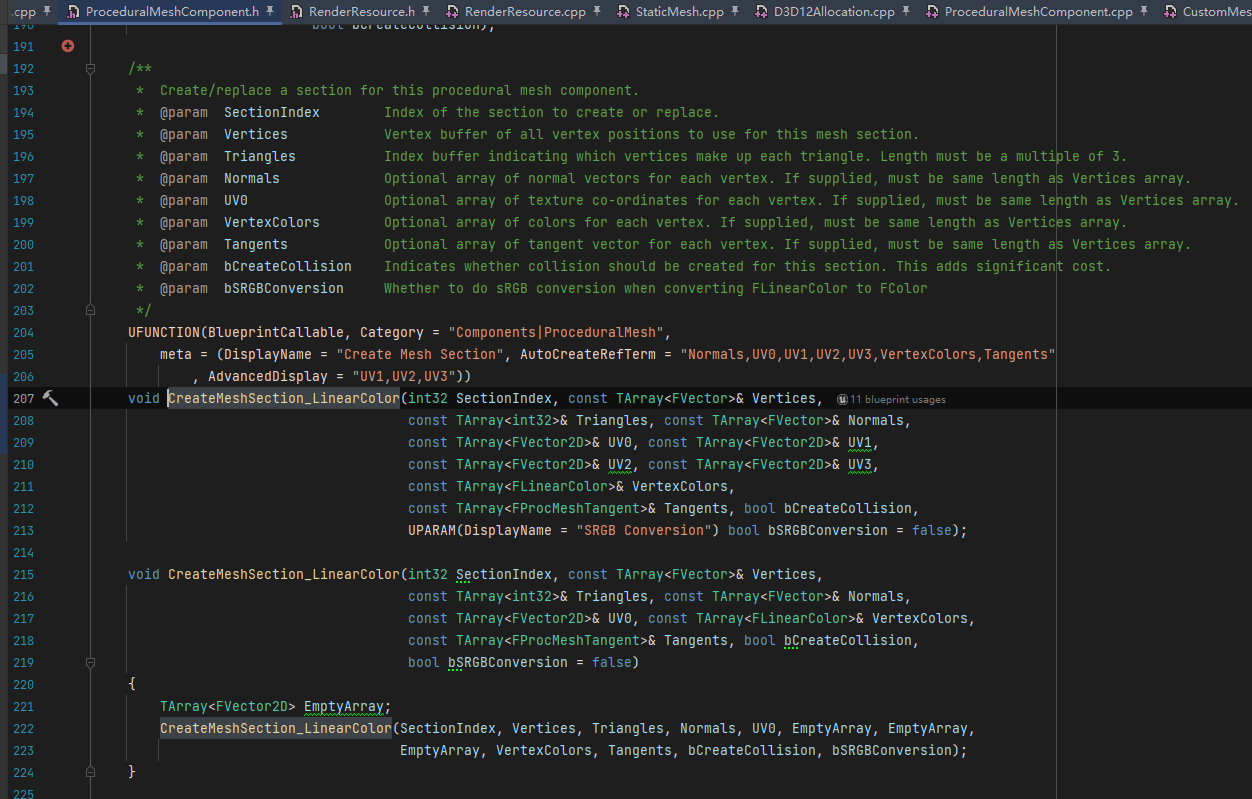Viewport: 1252px width, 799px height.
Task: Click the file icon on StaticMesh.cpp tab
Action: 622,12
